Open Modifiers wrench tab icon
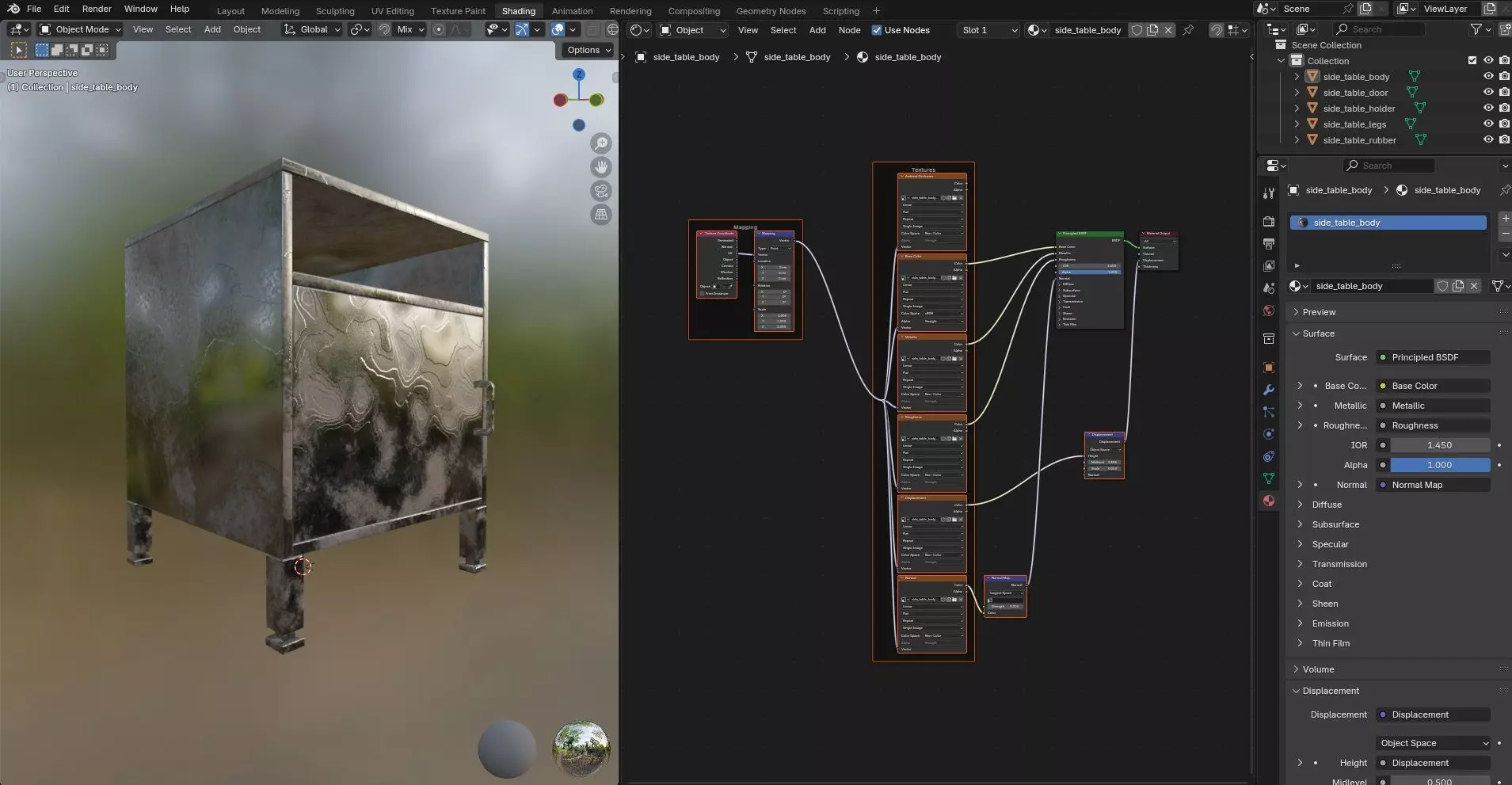The image size is (1512, 785). pos(1269,390)
